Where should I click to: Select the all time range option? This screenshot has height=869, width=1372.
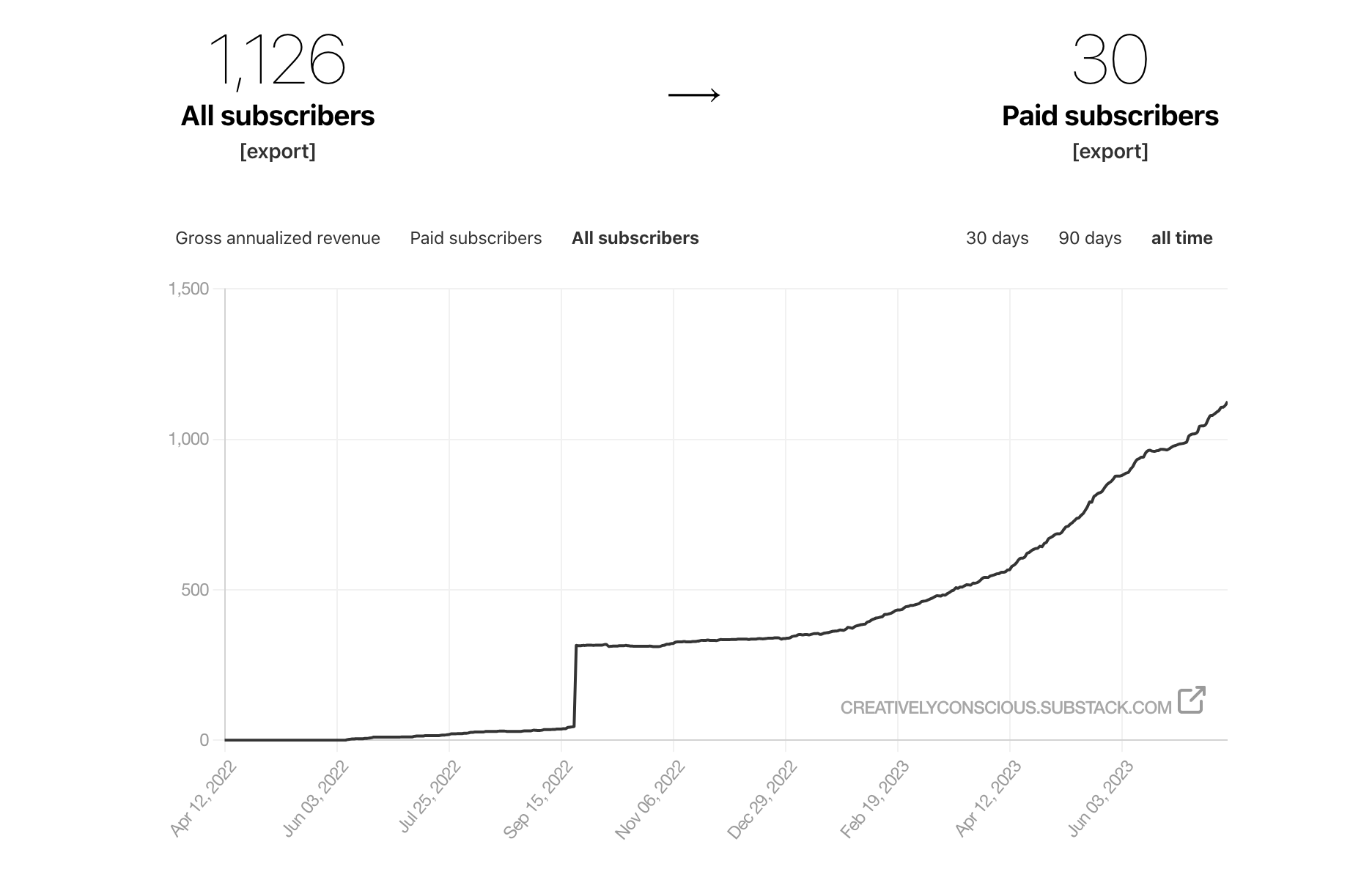[1181, 238]
